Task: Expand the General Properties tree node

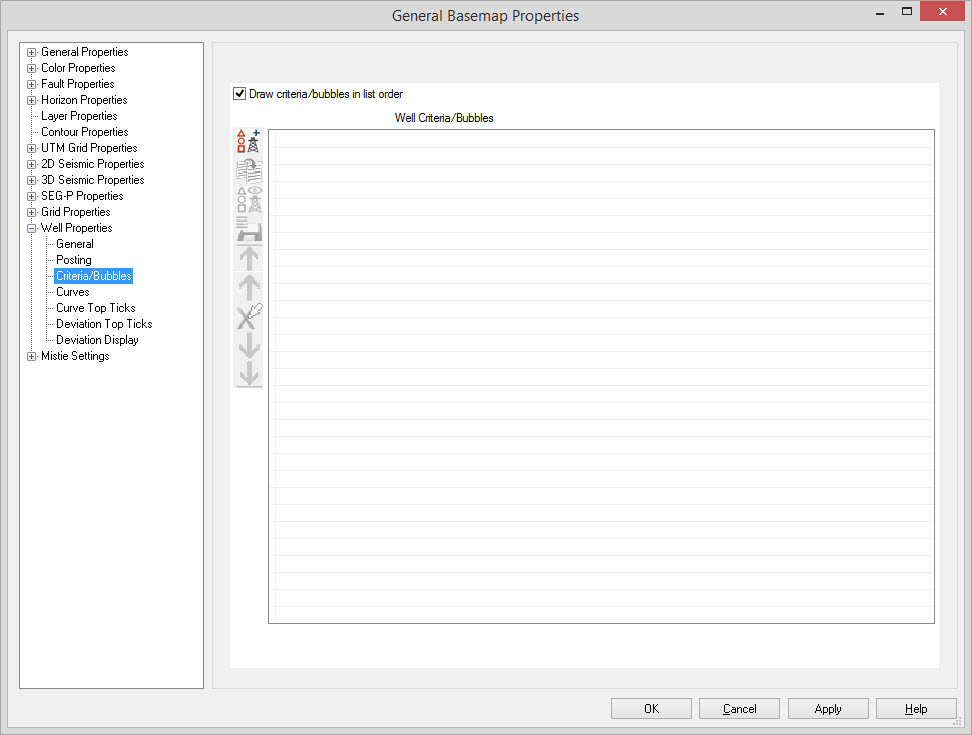Action: pyautogui.click(x=32, y=52)
